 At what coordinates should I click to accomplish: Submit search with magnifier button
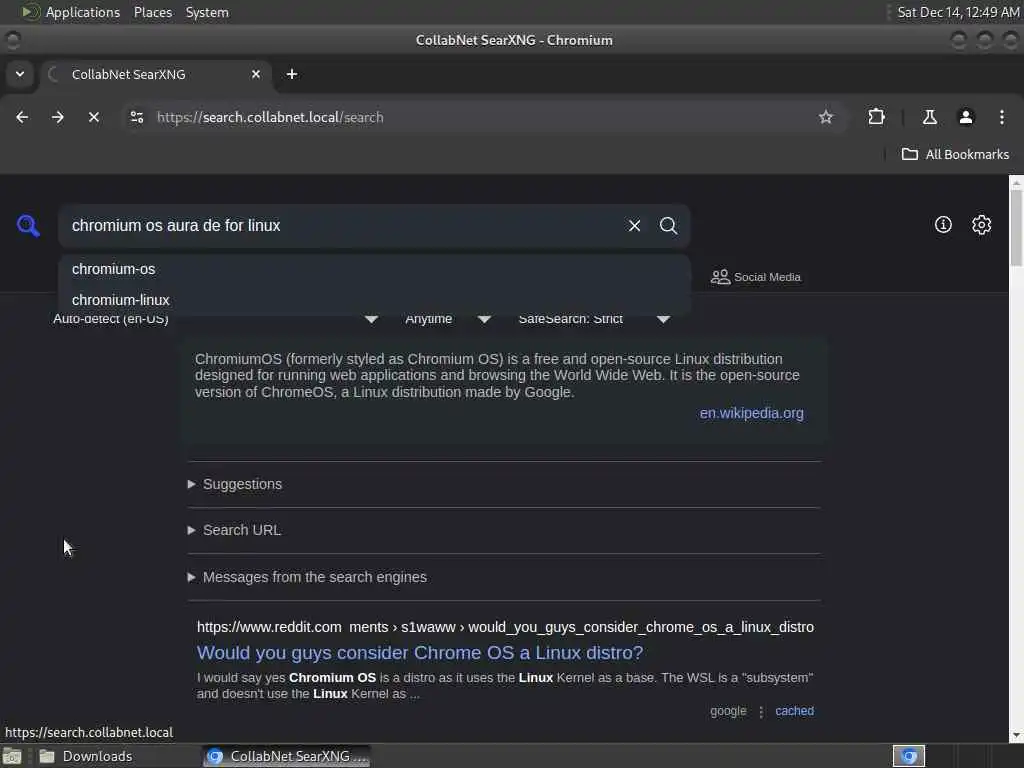point(668,226)
